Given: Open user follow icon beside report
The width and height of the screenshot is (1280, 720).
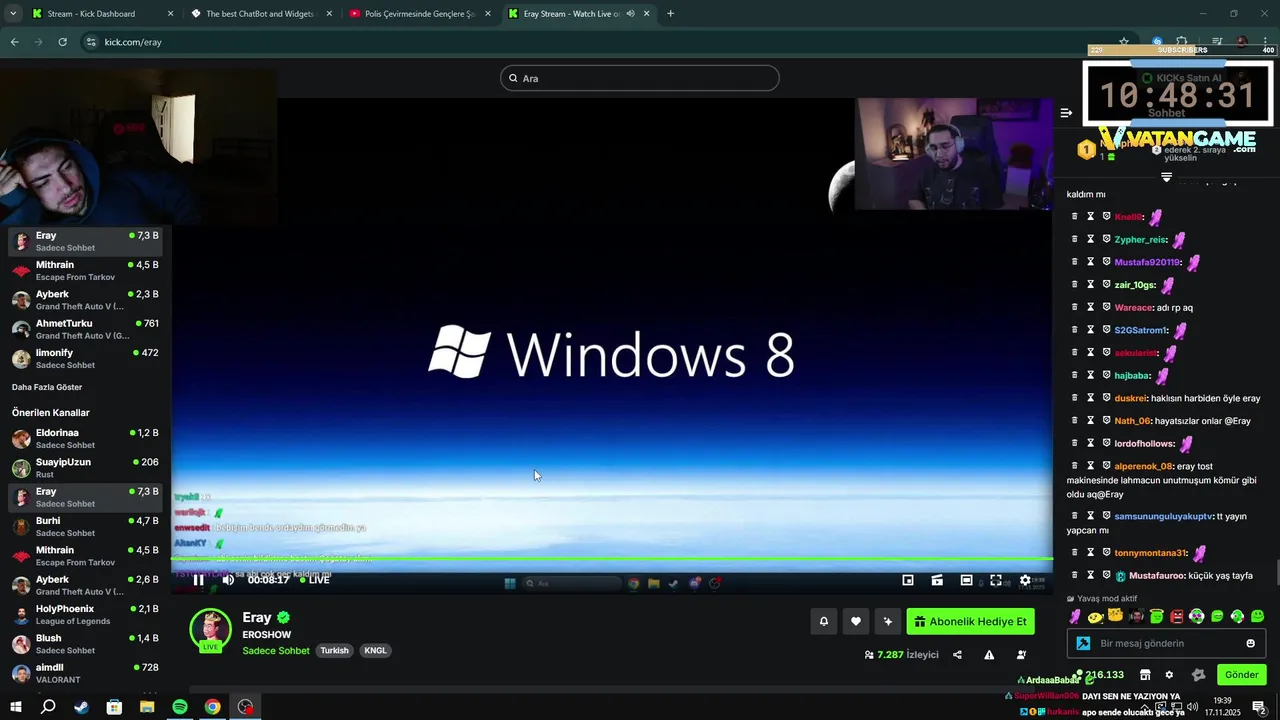Looking at the screenshot, I should [x=1021, y=655].
